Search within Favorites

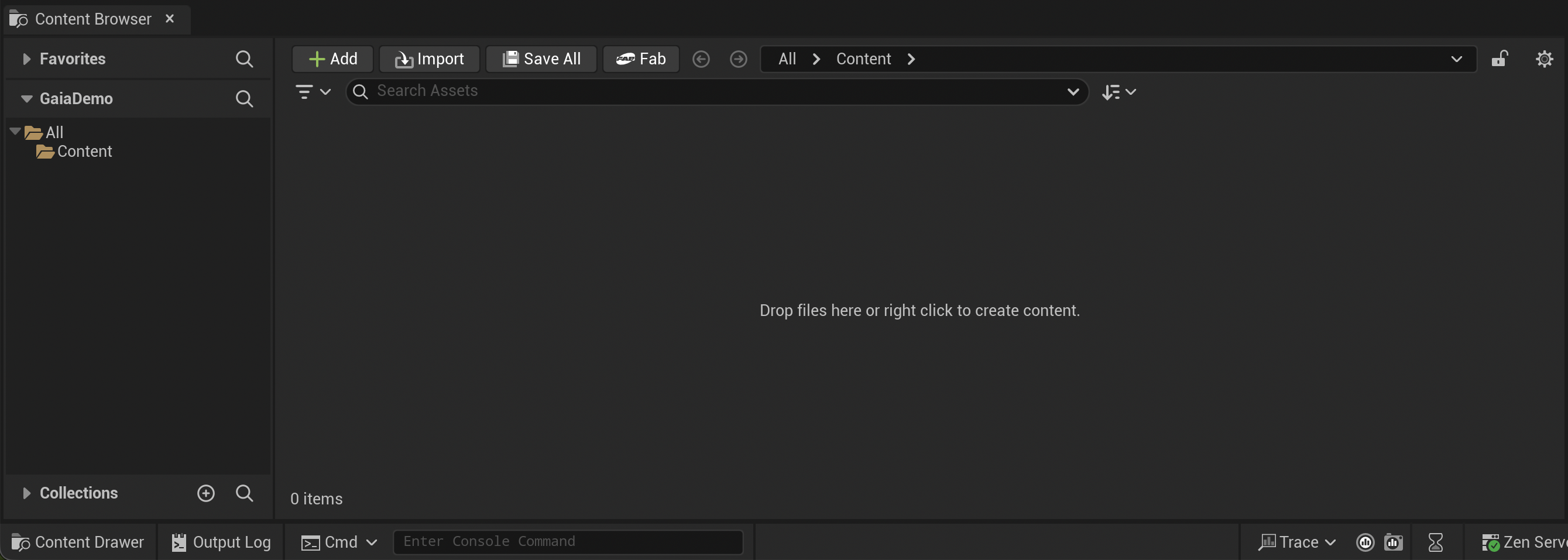coord(244,59)
